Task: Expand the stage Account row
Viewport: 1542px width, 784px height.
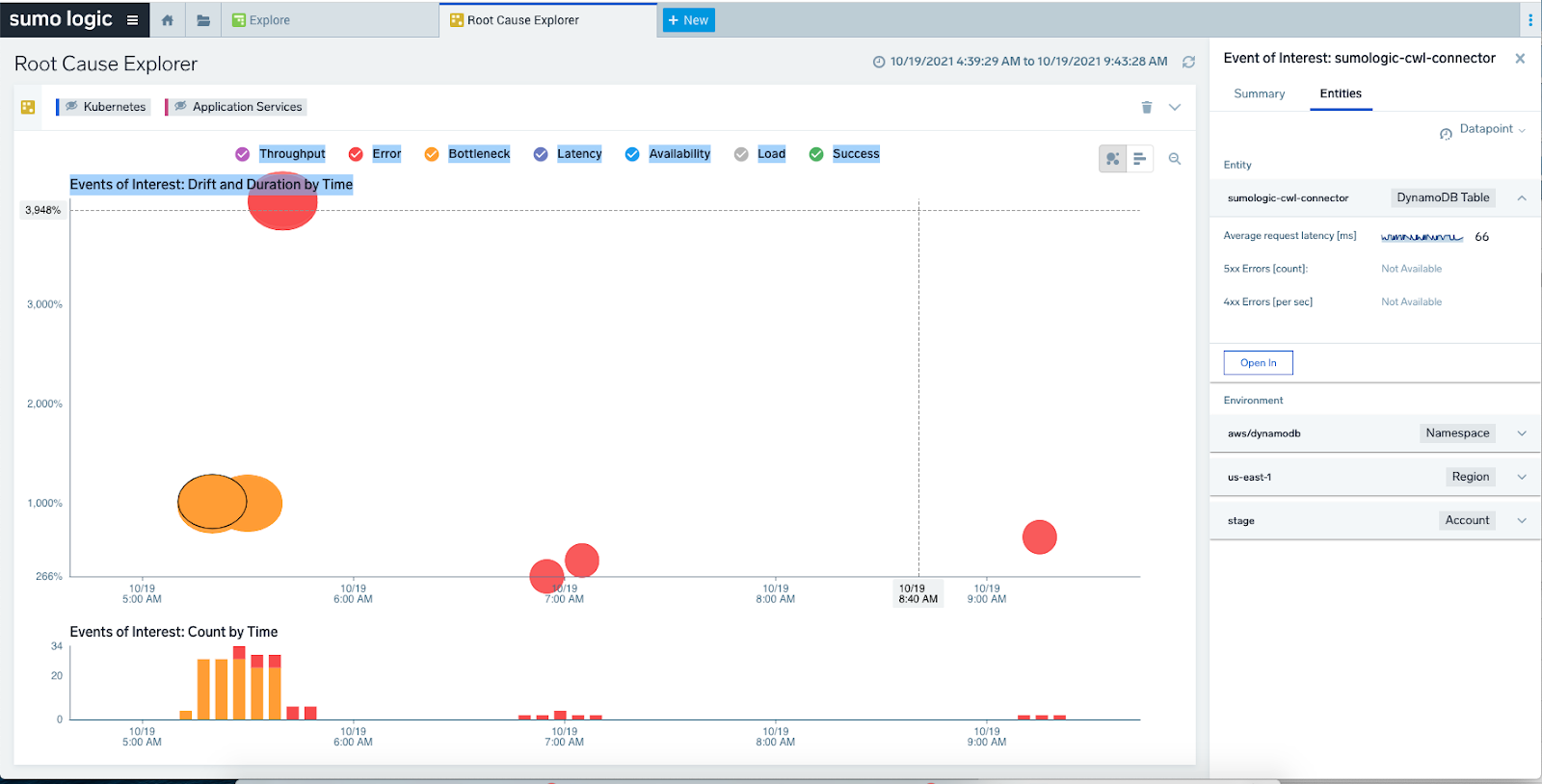Action: coord(1522,520)
